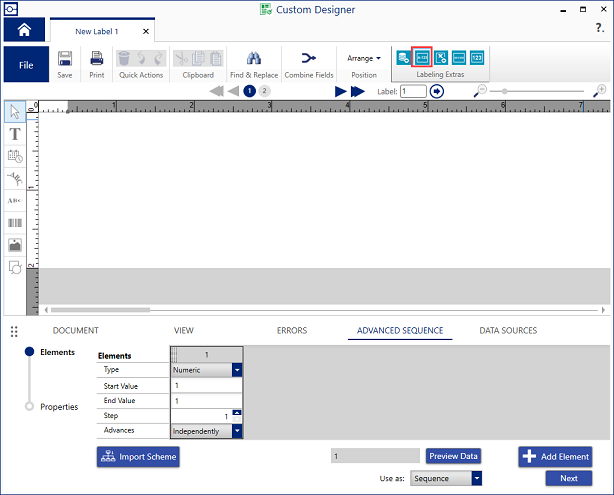This screenshot has height=495, width=614.
Task: Click the horizontal canvas scrollbar
Action: (100, 310)
